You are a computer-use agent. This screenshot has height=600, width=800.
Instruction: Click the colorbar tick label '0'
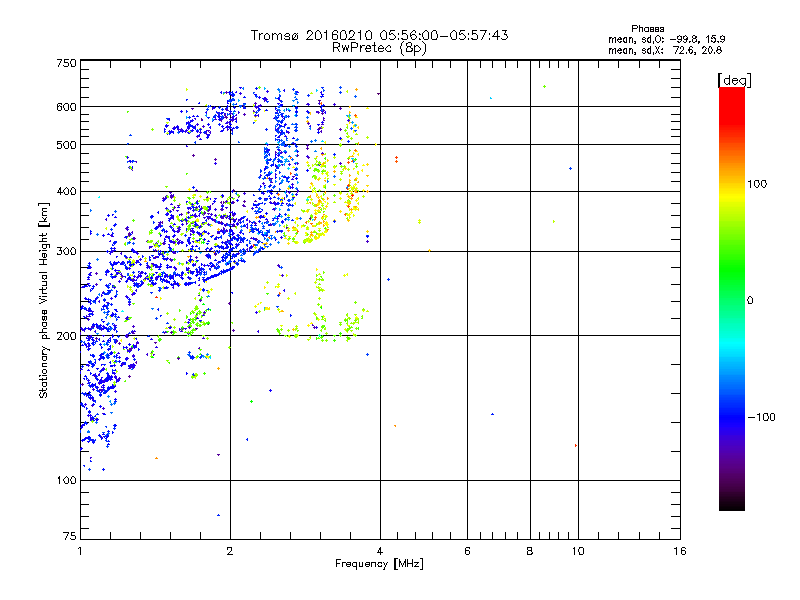pyautogui.click(x=750, y=301)
